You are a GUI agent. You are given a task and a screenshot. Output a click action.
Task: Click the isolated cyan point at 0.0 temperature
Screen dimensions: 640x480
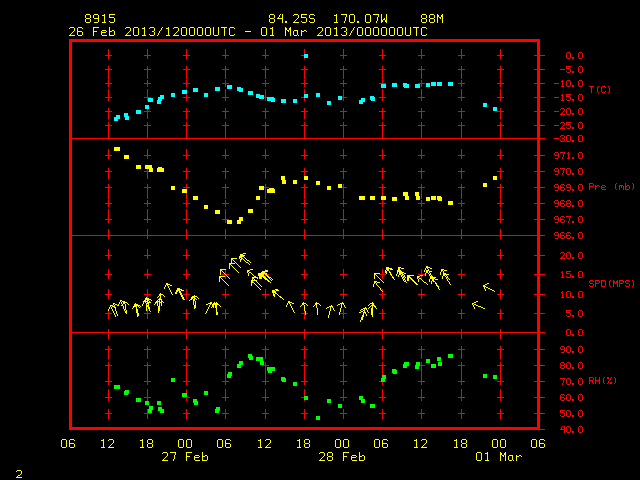tap(306, 56)
